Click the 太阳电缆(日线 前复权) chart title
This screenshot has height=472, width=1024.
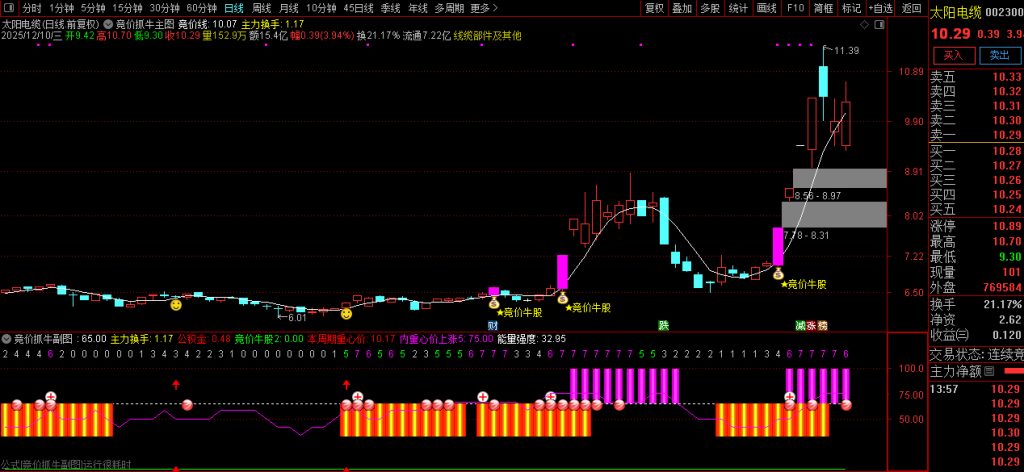pos(50,25)
